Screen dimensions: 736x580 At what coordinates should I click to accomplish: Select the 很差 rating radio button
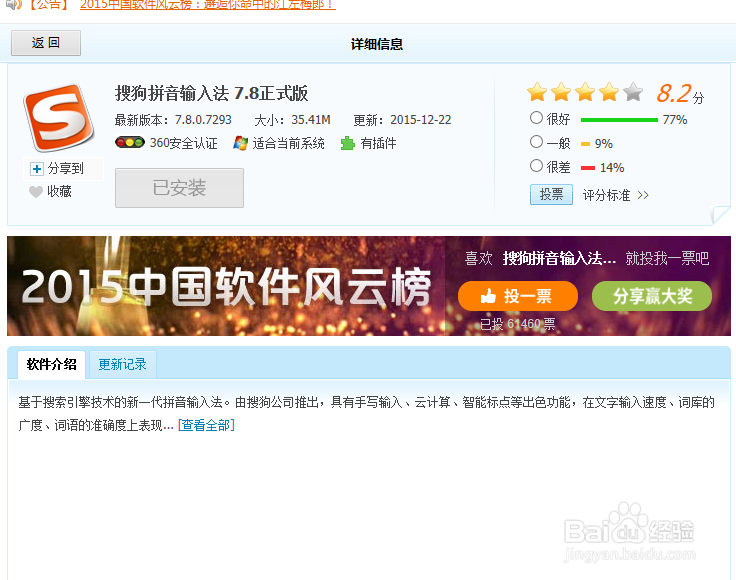point(536,166)
